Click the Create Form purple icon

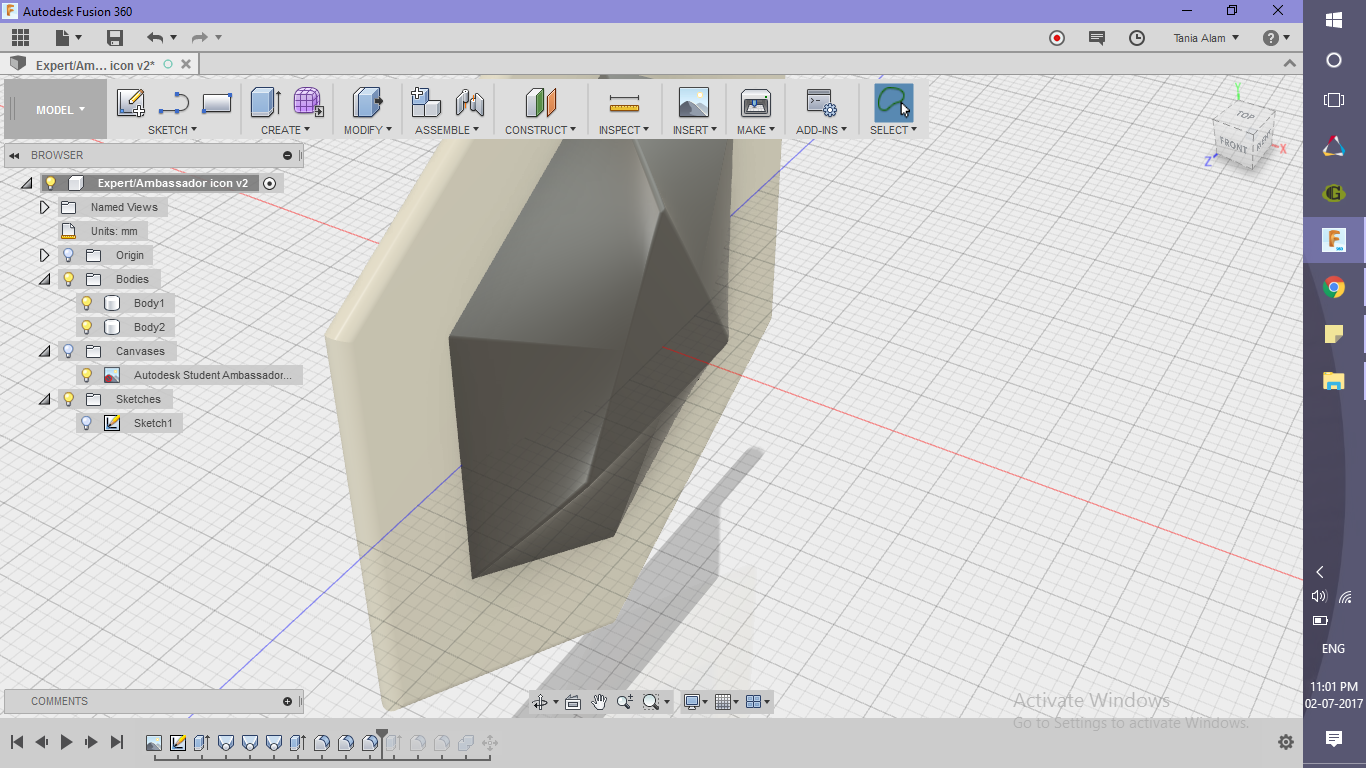pyautogui.click(x=308, y=102)
